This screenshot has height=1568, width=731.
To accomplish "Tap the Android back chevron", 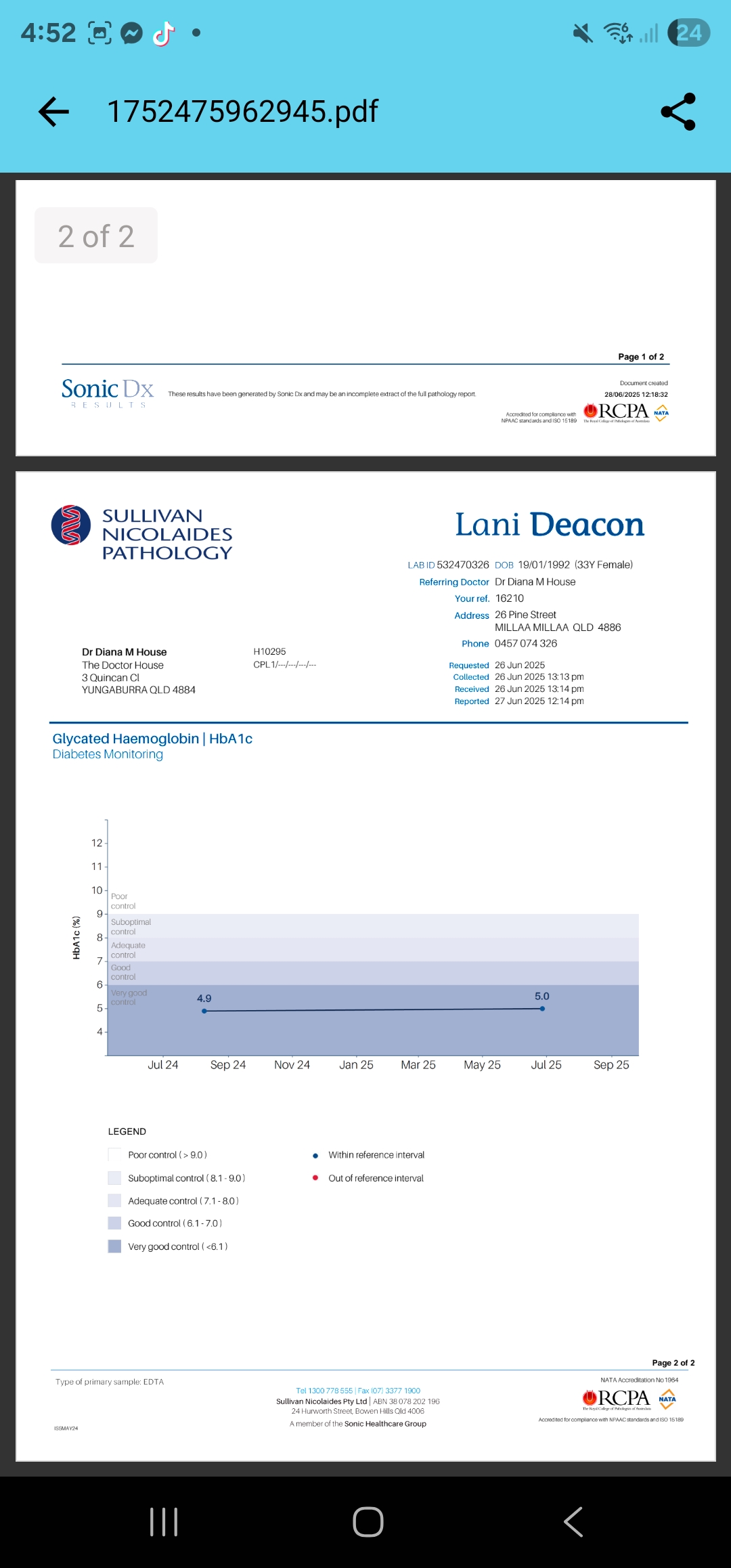I will point(573,1522).
